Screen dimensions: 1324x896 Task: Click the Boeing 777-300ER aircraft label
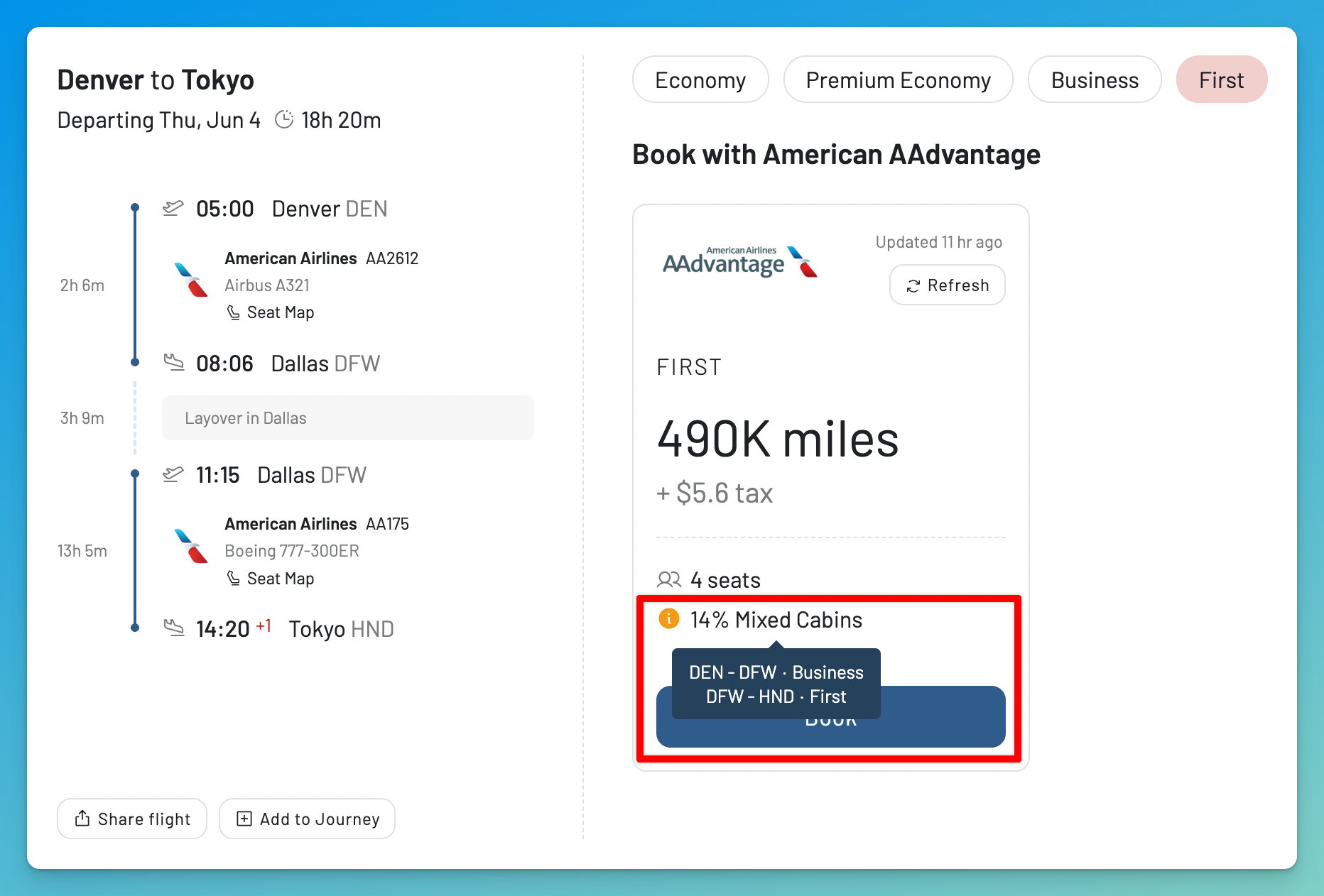point(292,551)
